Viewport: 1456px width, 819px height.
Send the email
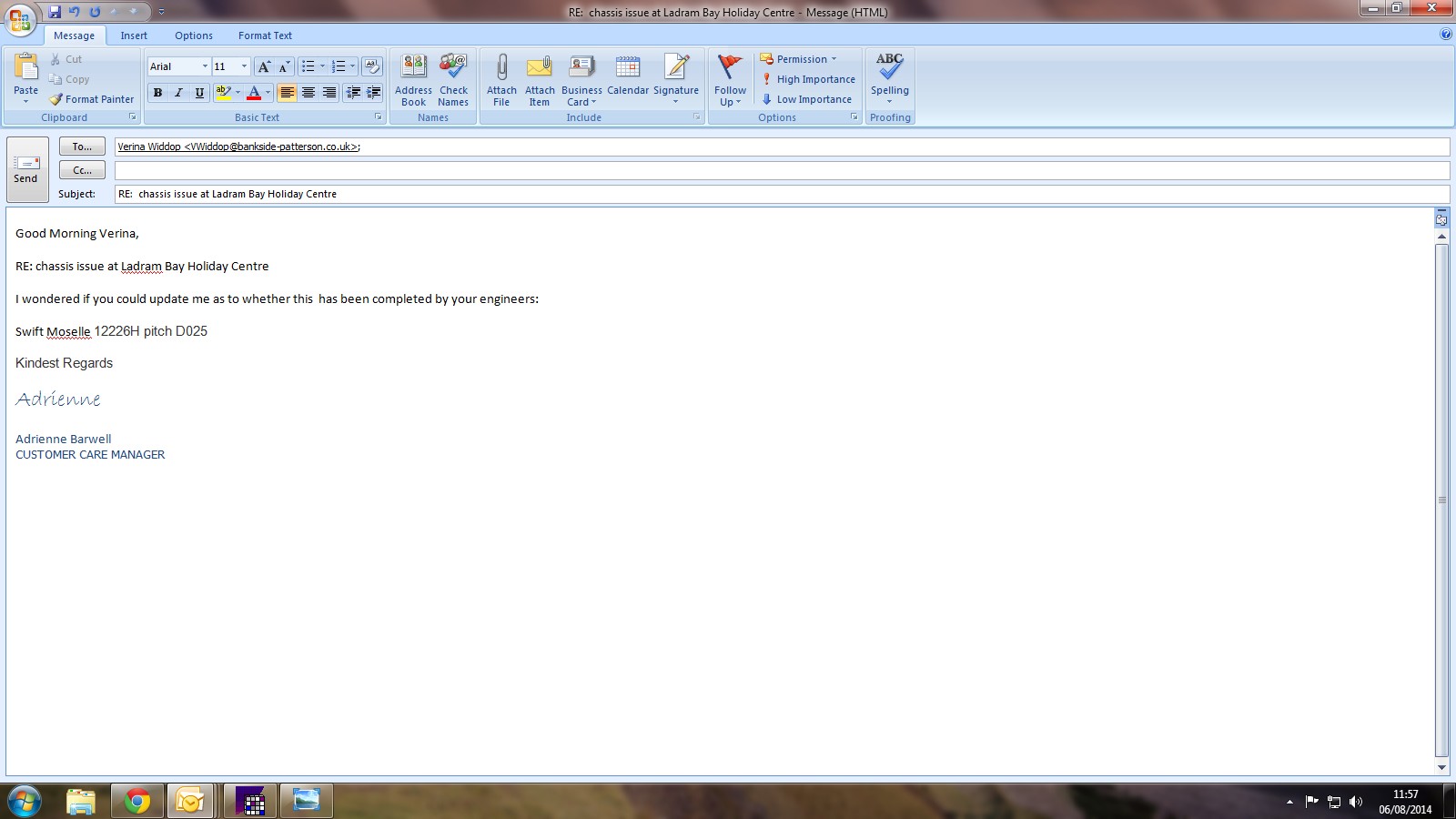tap(27, 169)
